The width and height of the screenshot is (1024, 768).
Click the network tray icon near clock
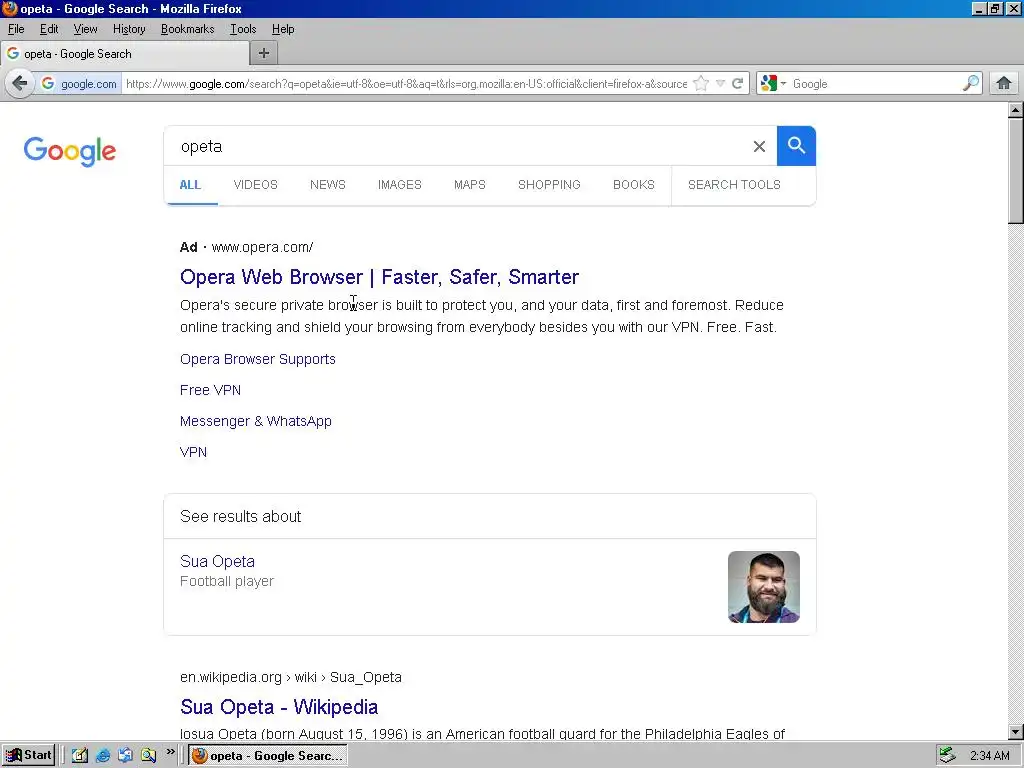[x=947, y=756]
